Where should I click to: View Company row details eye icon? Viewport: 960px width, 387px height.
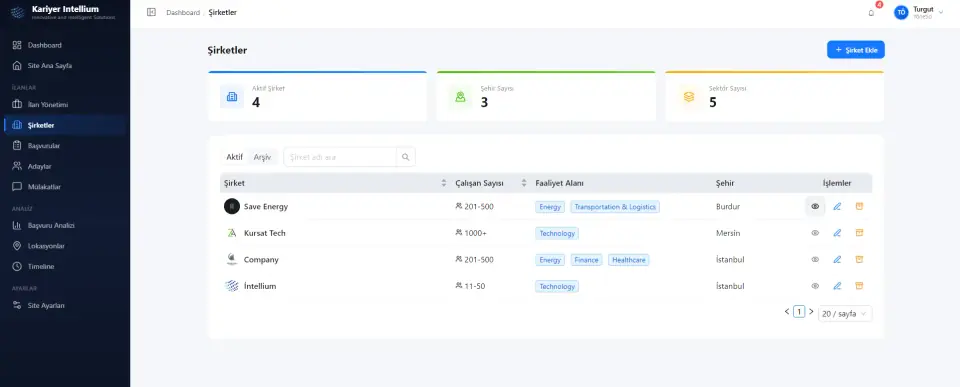pyautogui.click(x=815, y=260)
